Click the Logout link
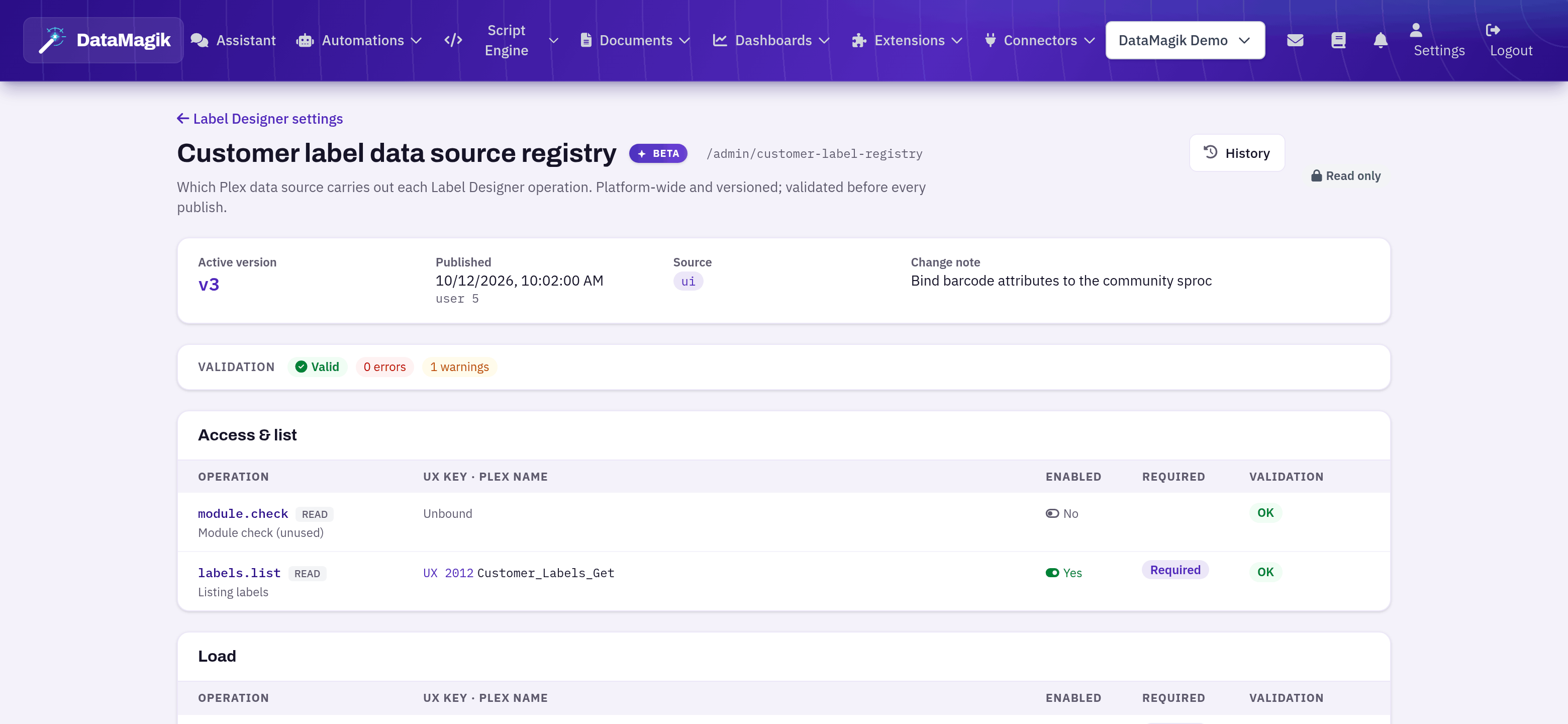The height and width of the screenshot is (724, 1568). pyautogui.click(x=1511, y=40)
